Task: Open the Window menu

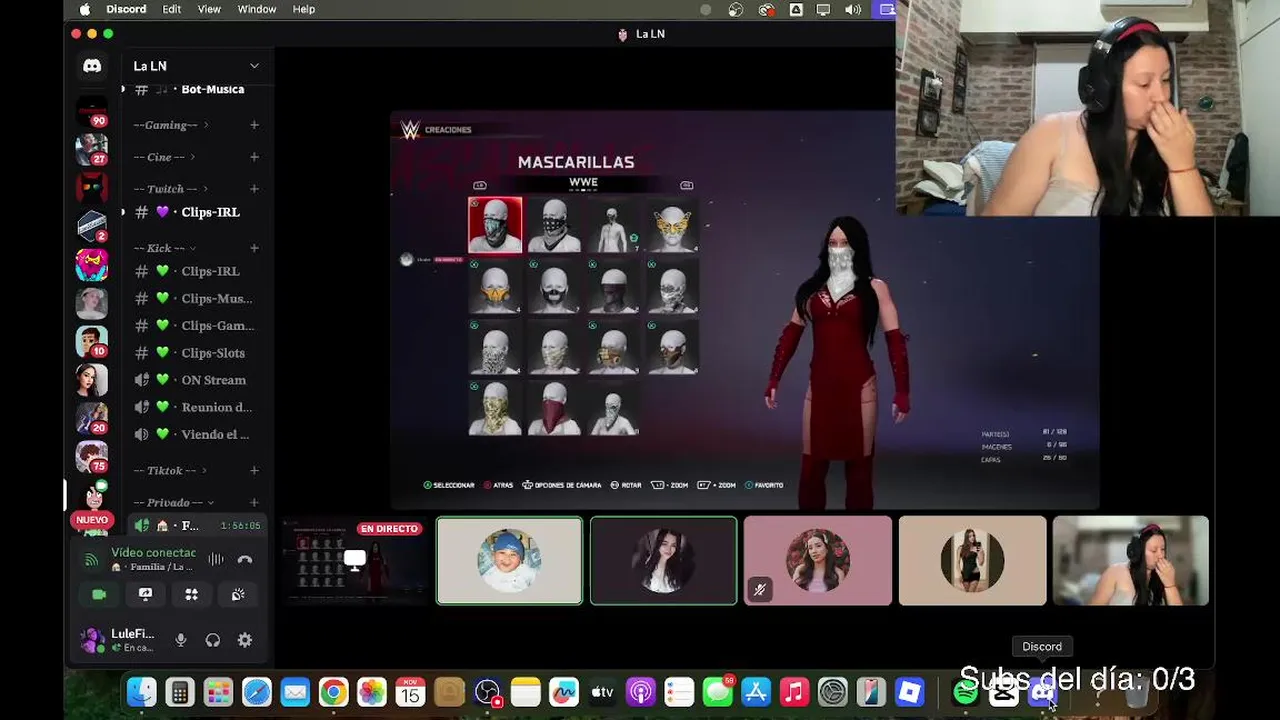Action: tap(257, 9)
